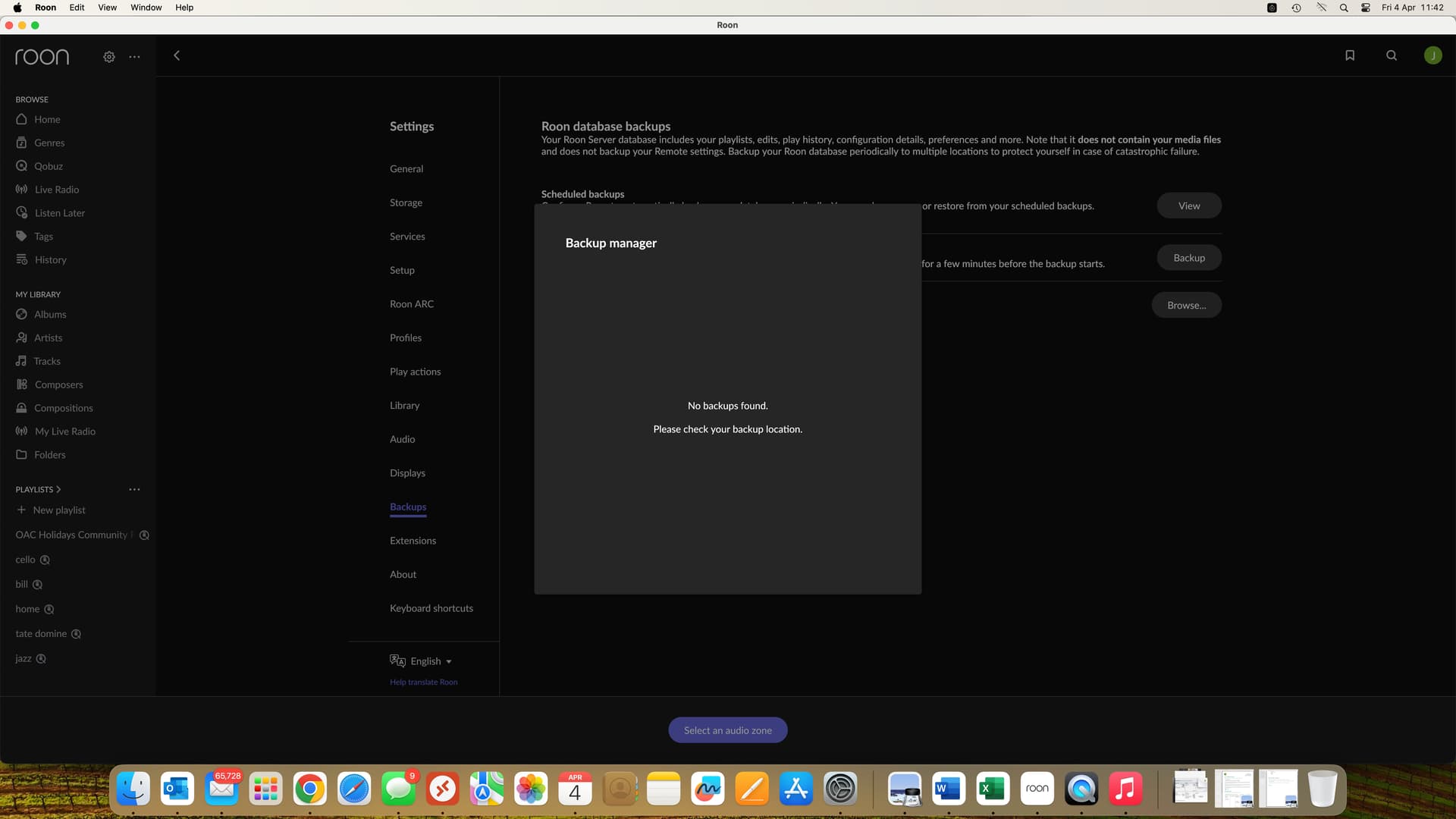Open the Roon settings gear icon
Viewport: 1456px width, 819px height.
point(109,57)
